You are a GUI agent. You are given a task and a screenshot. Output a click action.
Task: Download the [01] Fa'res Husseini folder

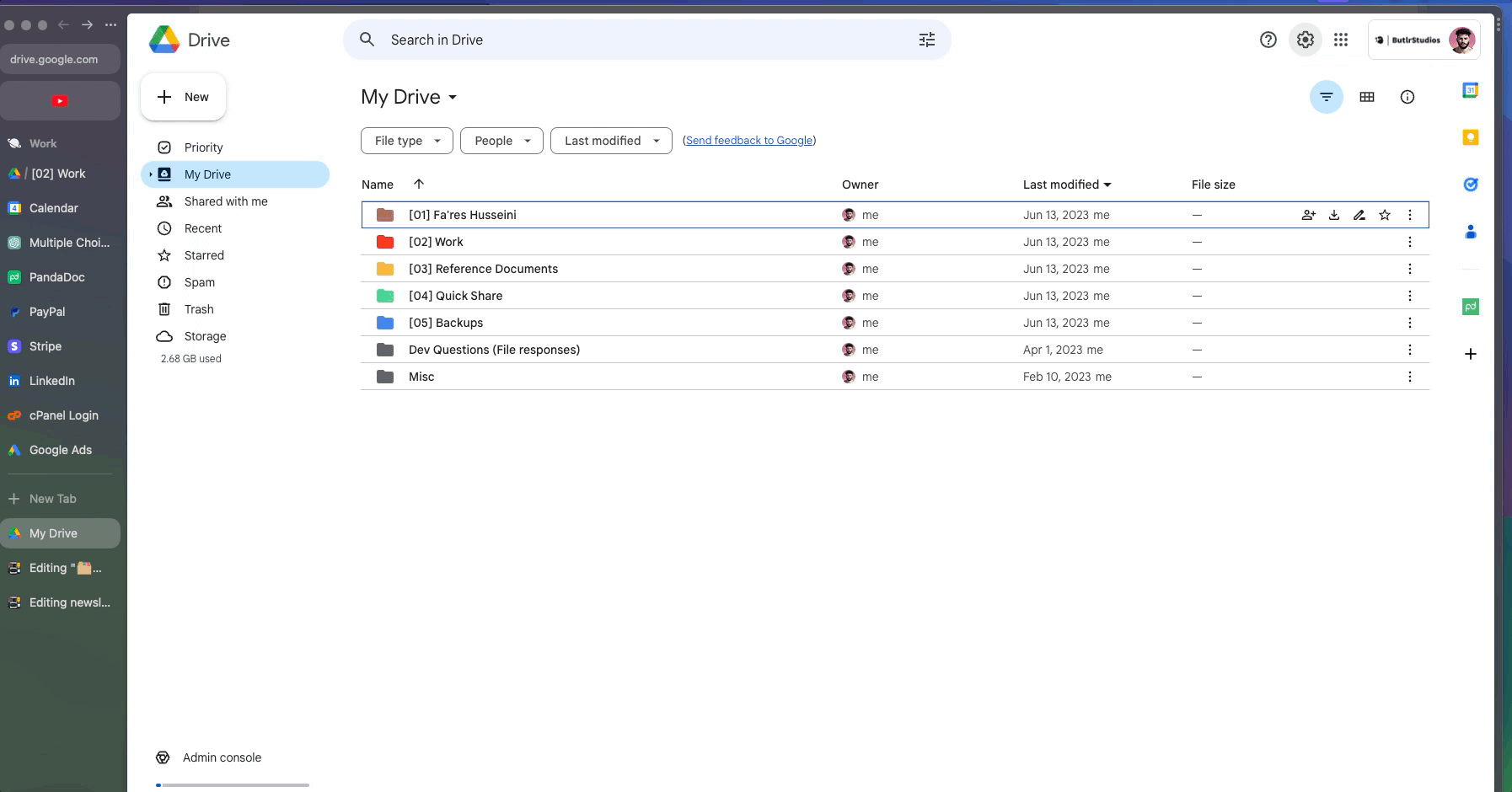(1333, 215)
